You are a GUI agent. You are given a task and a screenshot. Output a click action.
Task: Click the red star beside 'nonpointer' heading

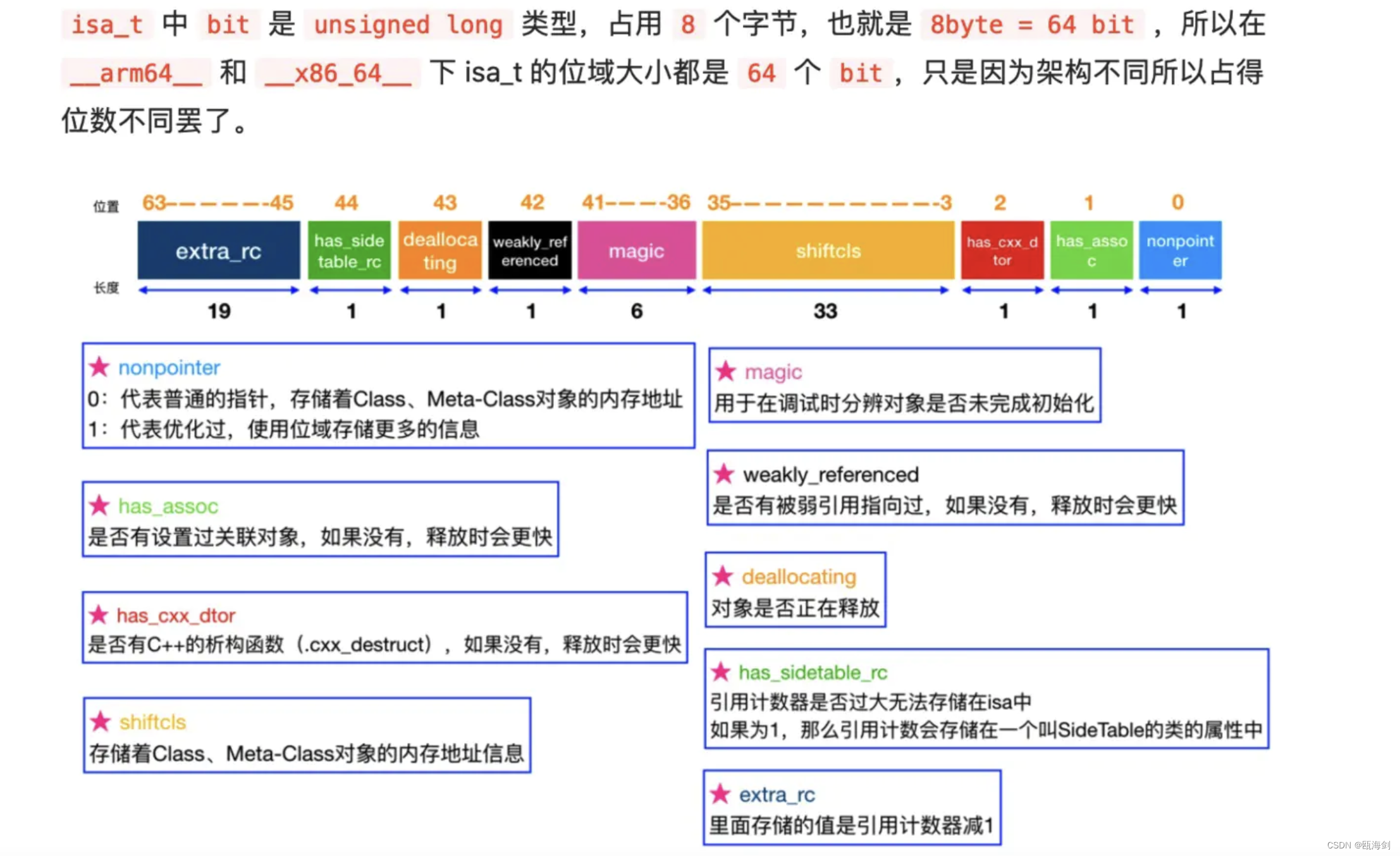[99, 367]
